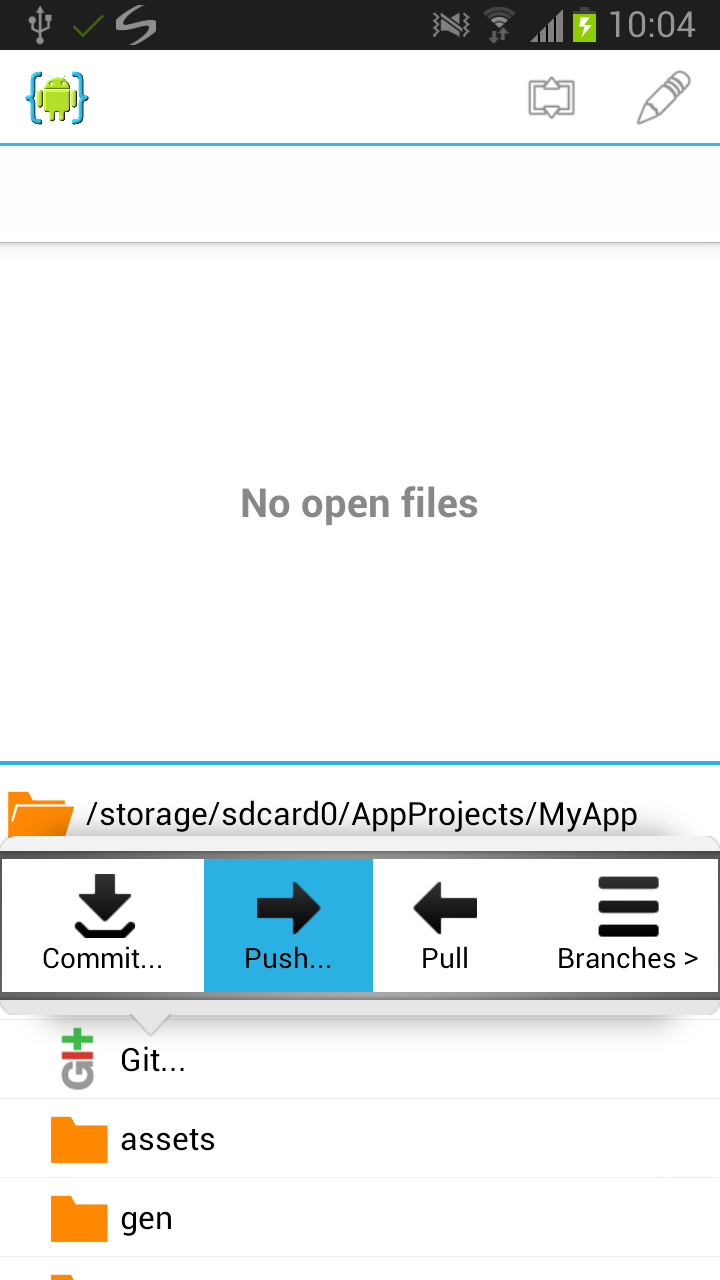Open the assets folder entry
Viewport: 720px width, 1280px height.
click(360, 1139)
